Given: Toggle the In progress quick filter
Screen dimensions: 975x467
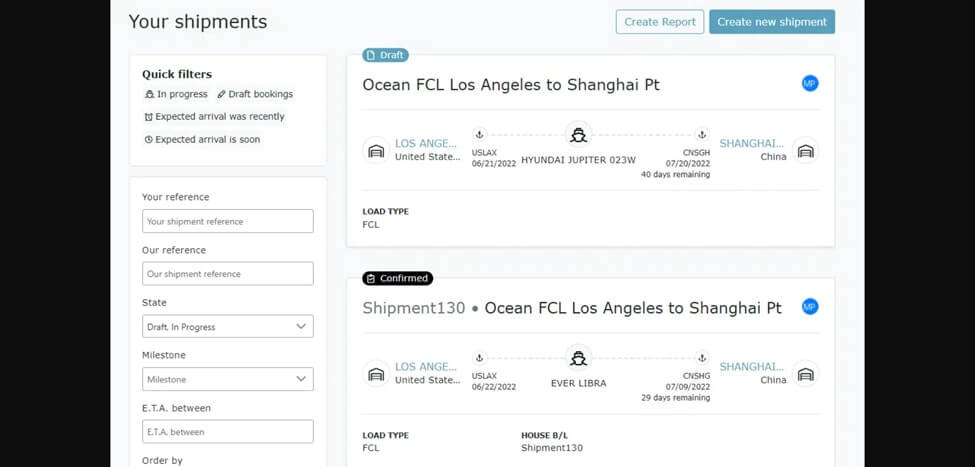Looking at the screenshot, I should 176,94.
